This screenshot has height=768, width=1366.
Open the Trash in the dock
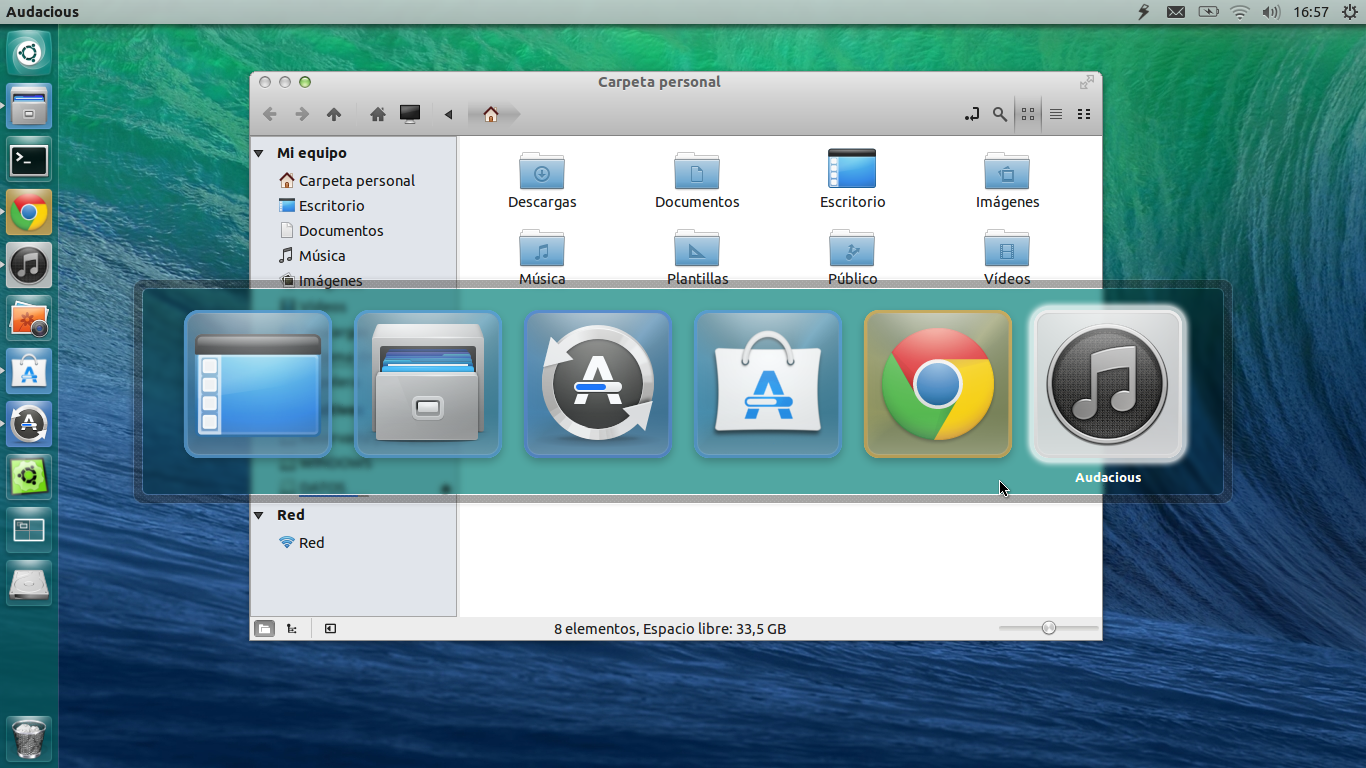click(x=29, y=739)
